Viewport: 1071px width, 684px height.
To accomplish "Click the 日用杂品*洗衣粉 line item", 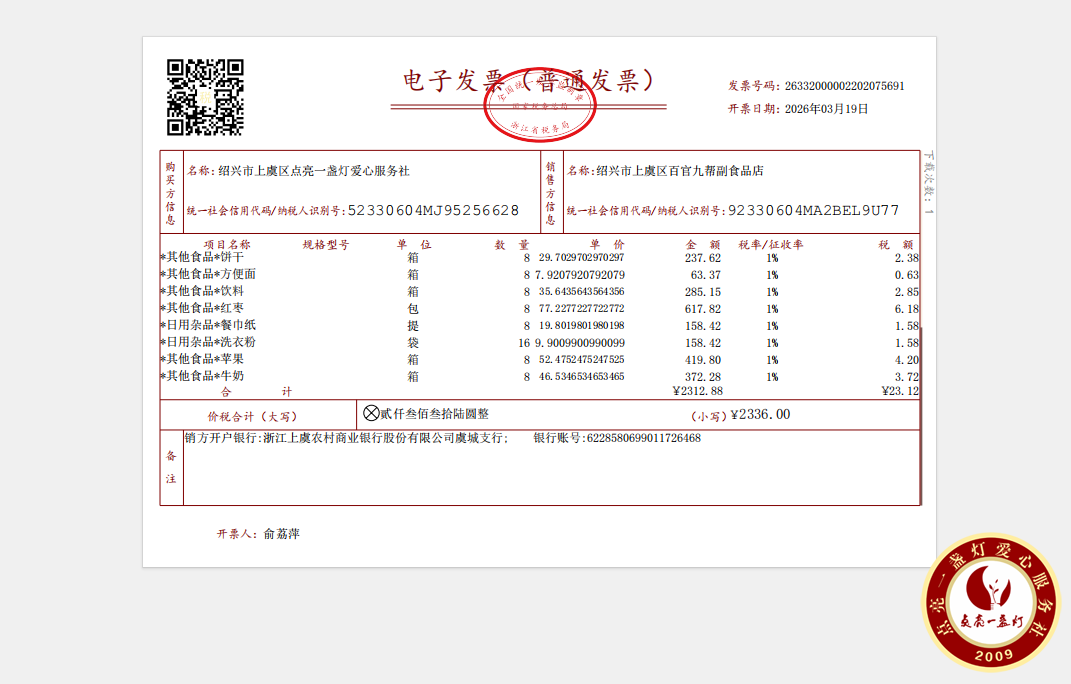I will 208,342.
